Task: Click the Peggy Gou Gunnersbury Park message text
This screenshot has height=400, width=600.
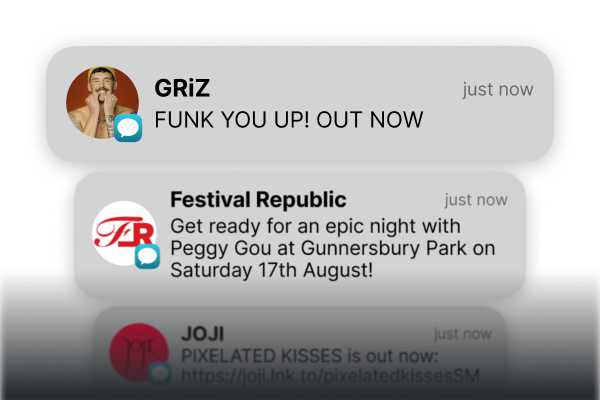Action: coord(333,248)
